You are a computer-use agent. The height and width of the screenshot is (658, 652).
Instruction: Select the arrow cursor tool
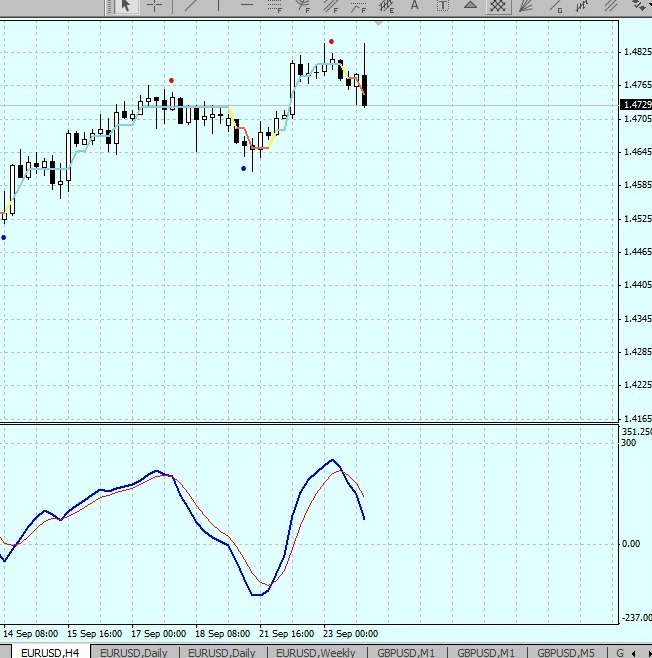point(125,6)
